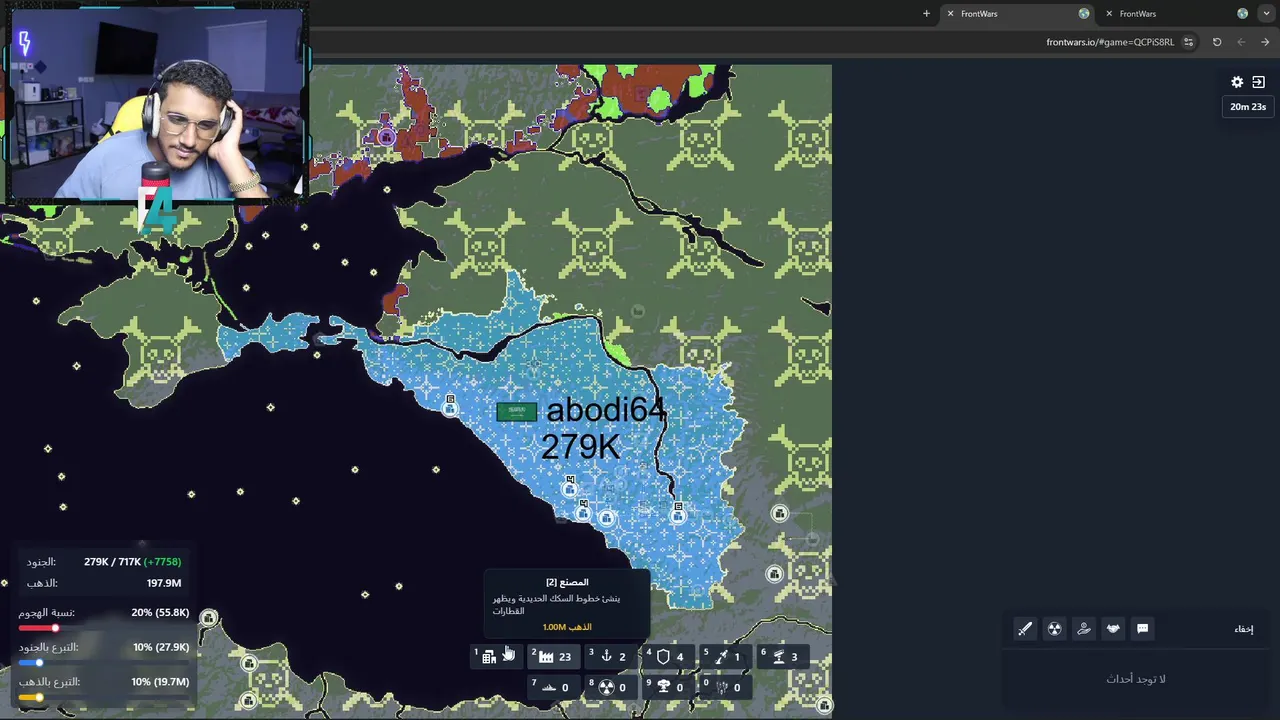Select the atom bomb slot numbered 8

pos(611,687)
